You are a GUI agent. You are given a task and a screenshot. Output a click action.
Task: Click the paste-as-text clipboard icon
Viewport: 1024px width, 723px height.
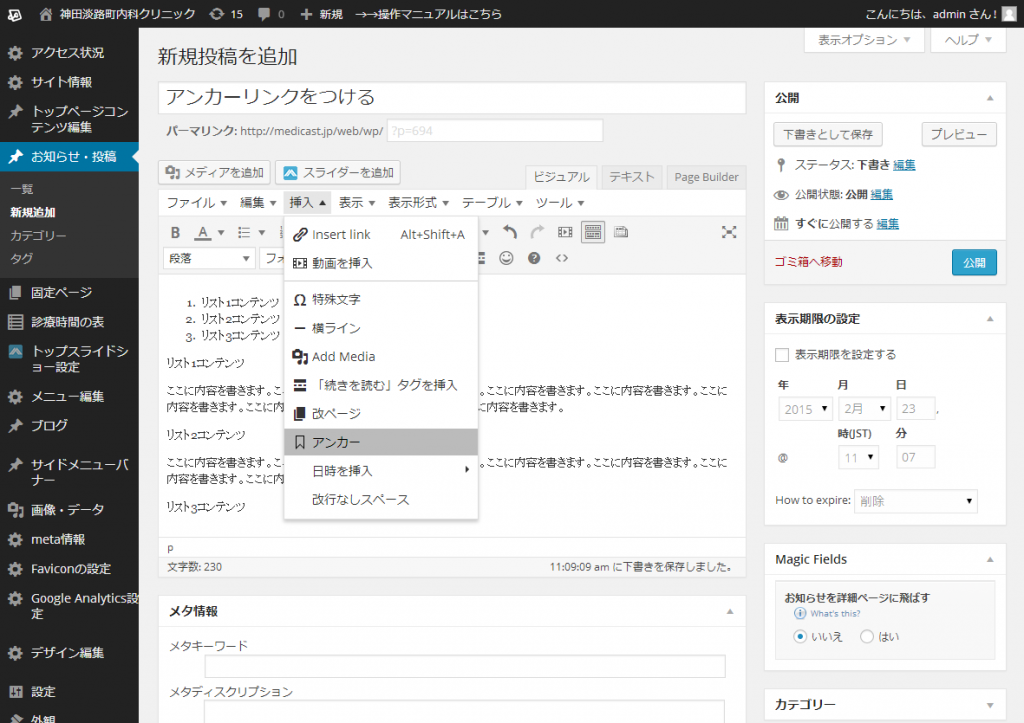(x=620, y=232)
